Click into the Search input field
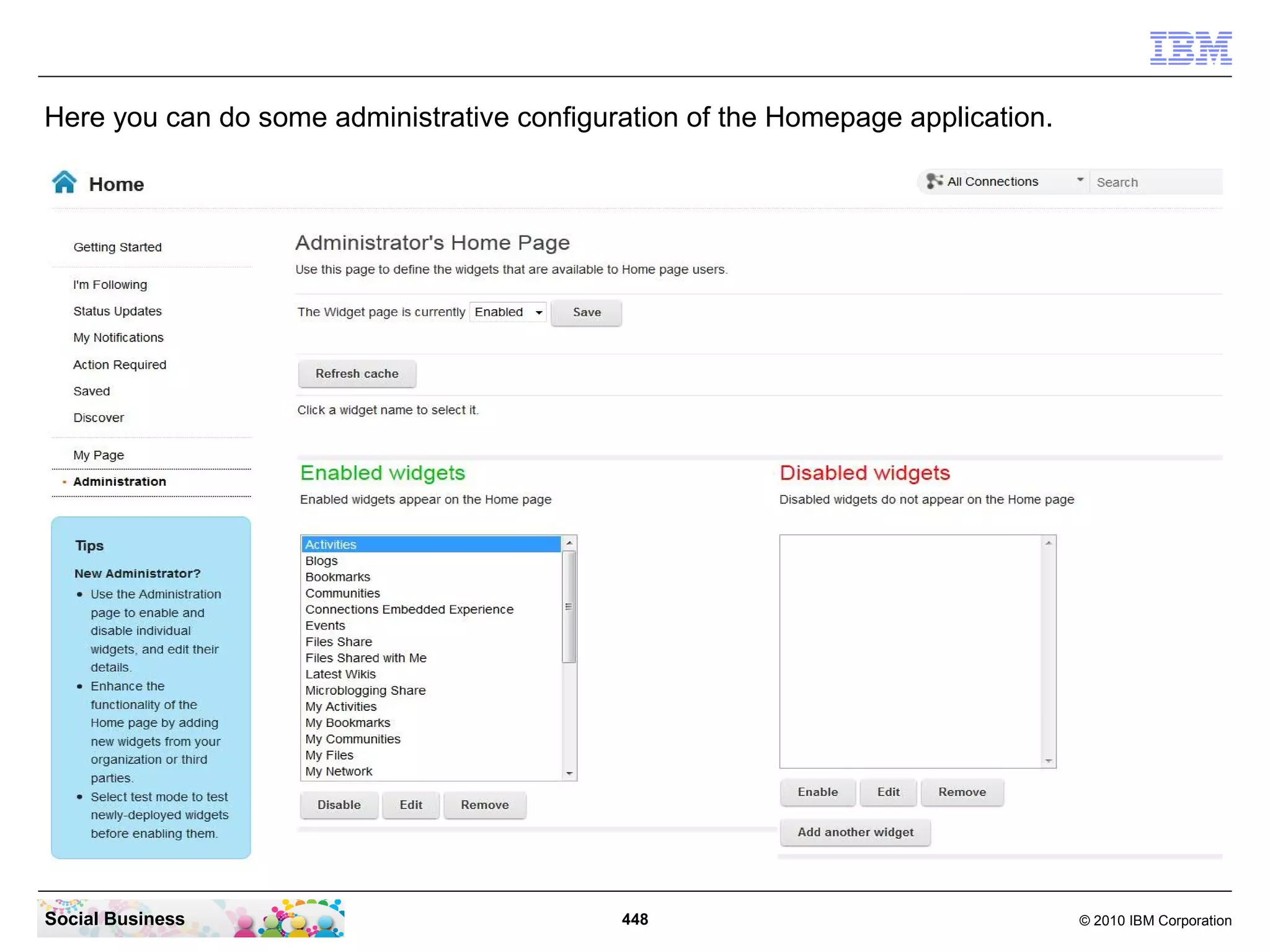 1157,182
